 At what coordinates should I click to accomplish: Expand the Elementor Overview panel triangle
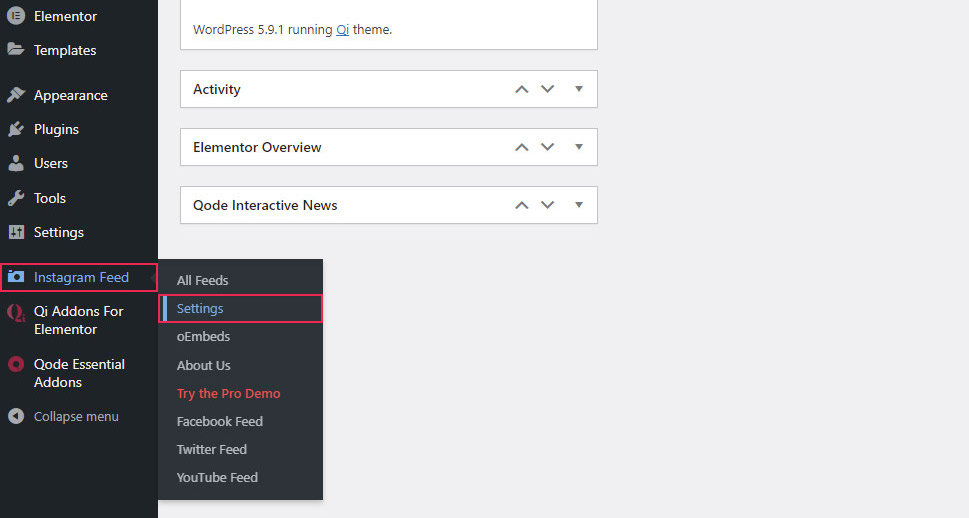(579, 147)
